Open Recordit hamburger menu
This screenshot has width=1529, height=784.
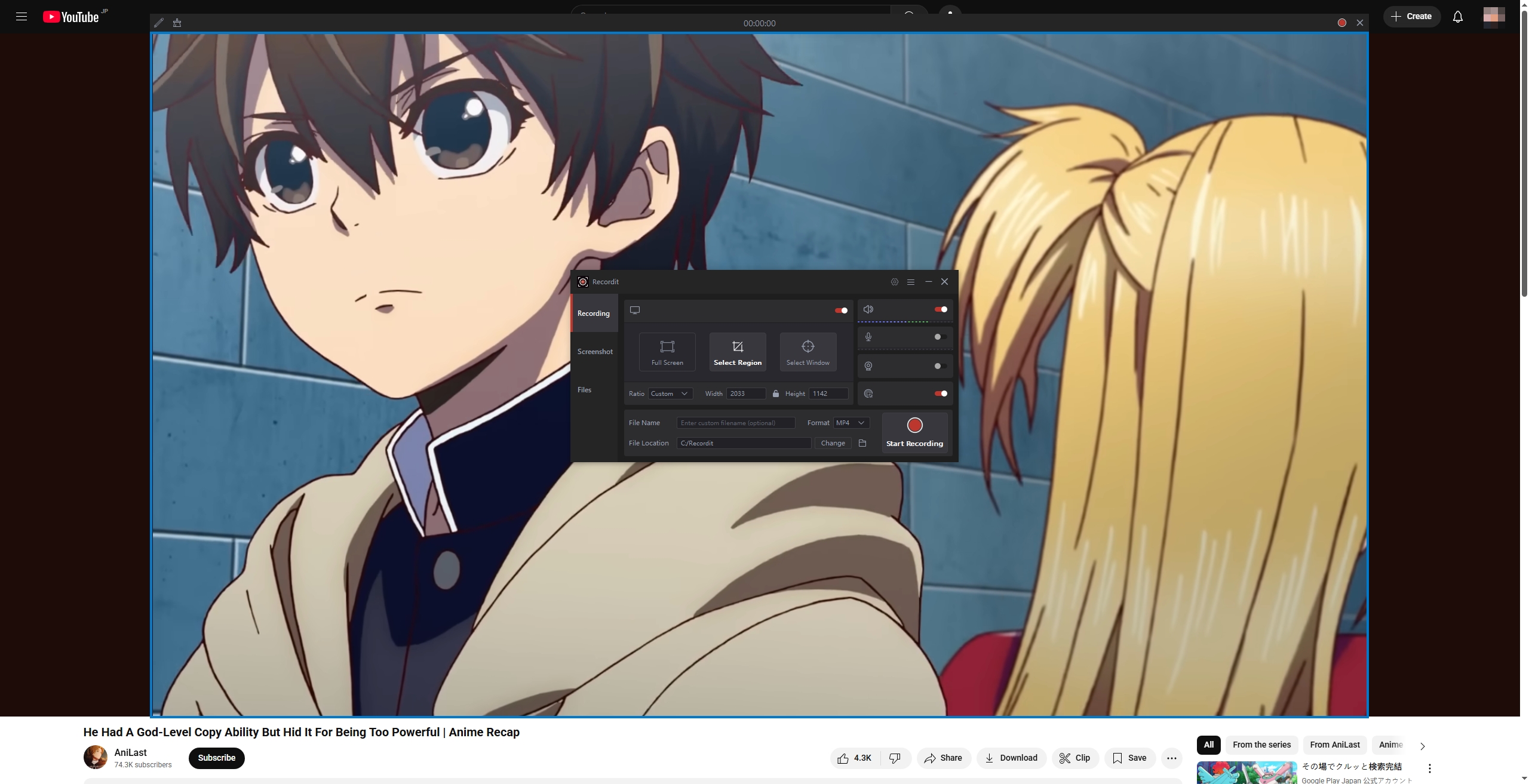(911, 282)
